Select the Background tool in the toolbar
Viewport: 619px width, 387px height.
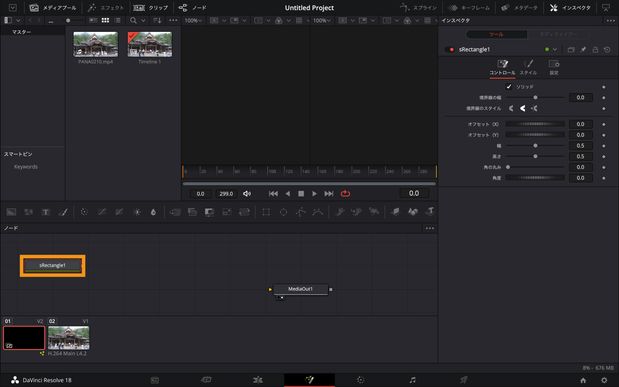11,212
